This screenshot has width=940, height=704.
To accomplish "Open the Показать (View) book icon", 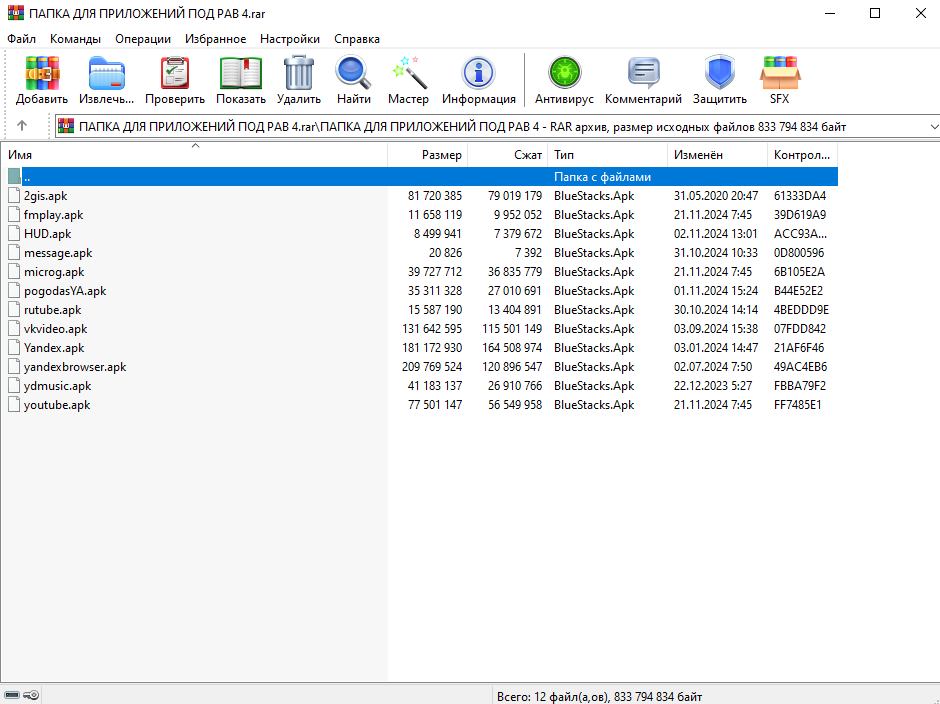I will pos(241,73).
